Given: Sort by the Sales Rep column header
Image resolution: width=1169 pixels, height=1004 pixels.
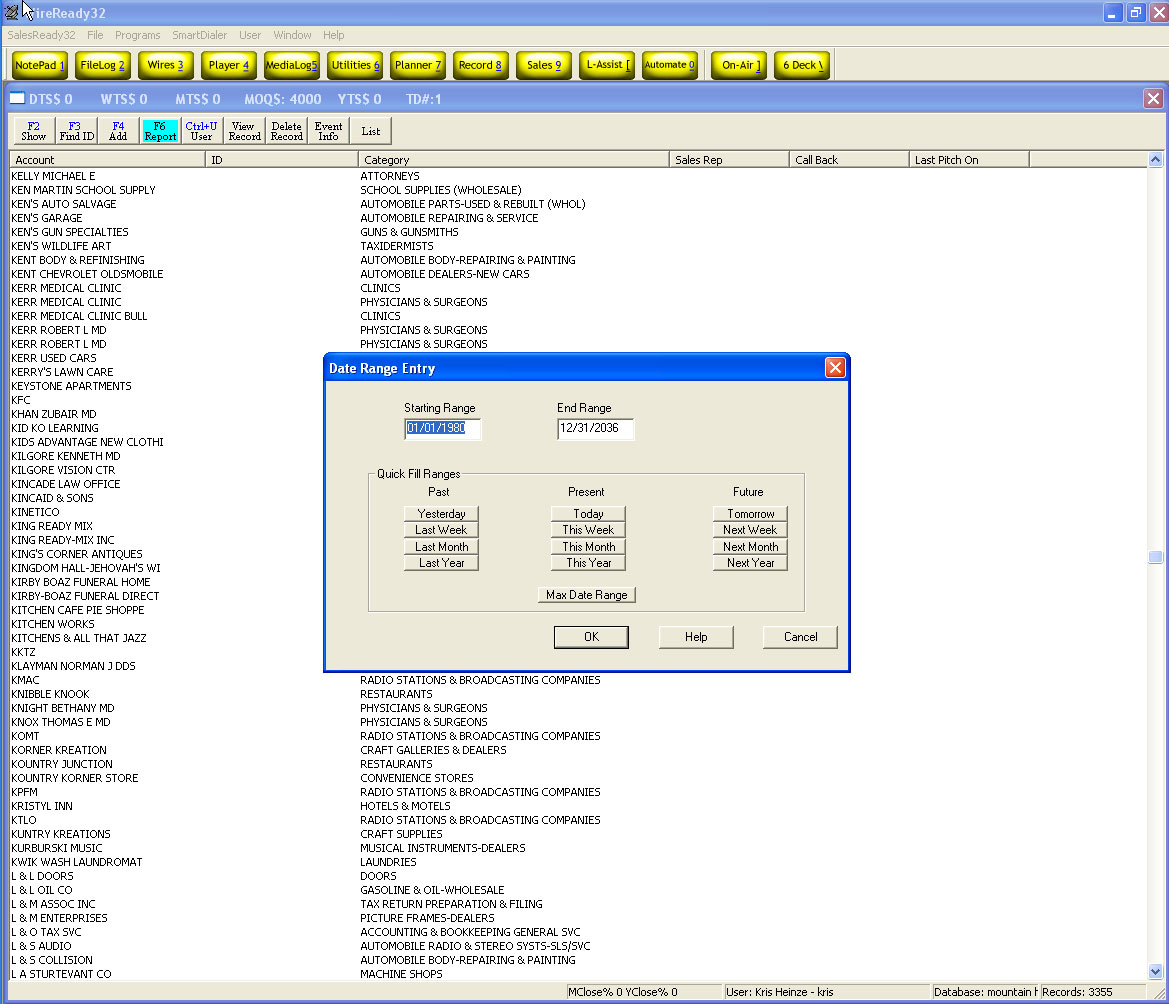Looking at the screenshot, I should [729, 160].
